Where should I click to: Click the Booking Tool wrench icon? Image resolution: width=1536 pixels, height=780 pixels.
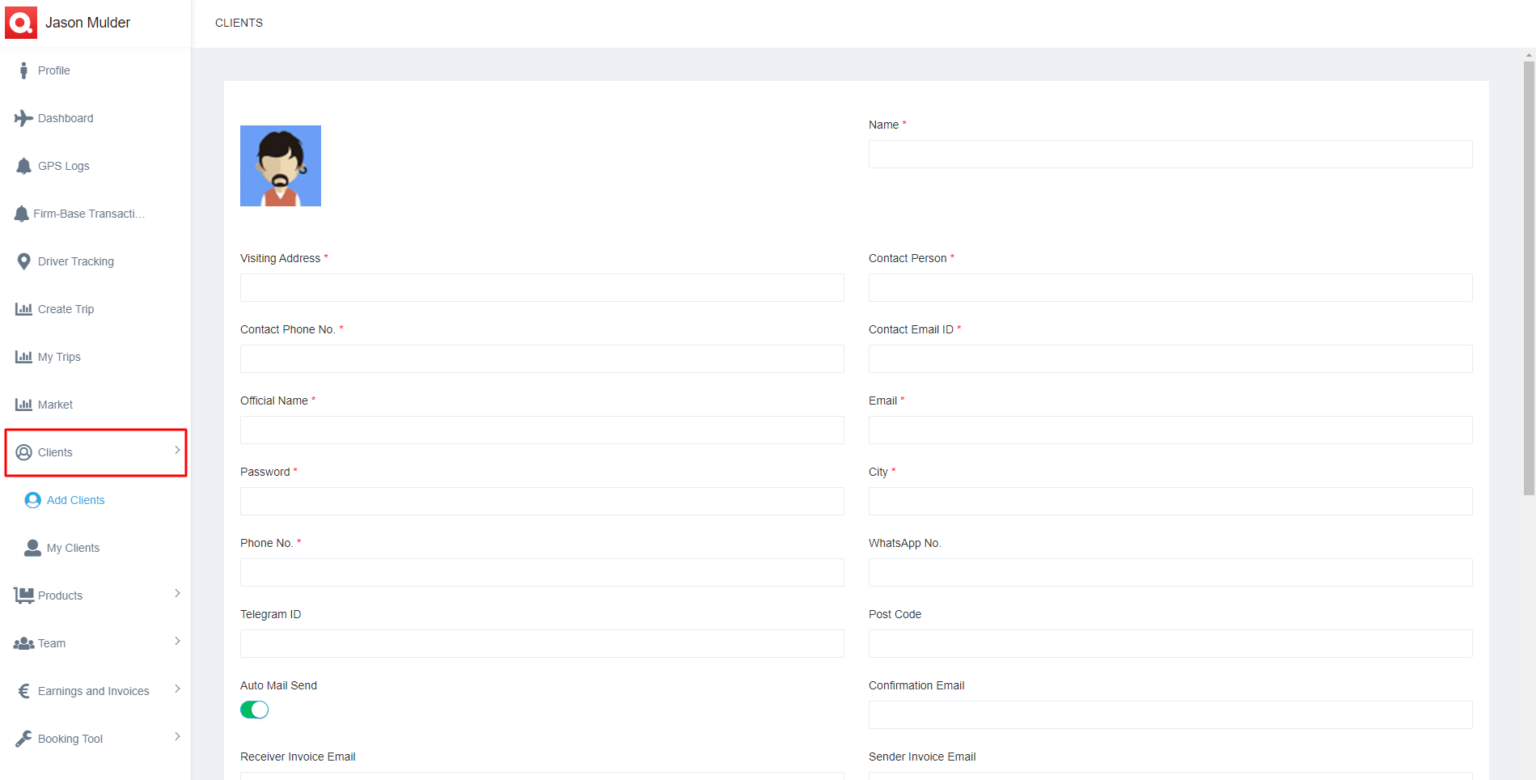[x=22, y=738]
